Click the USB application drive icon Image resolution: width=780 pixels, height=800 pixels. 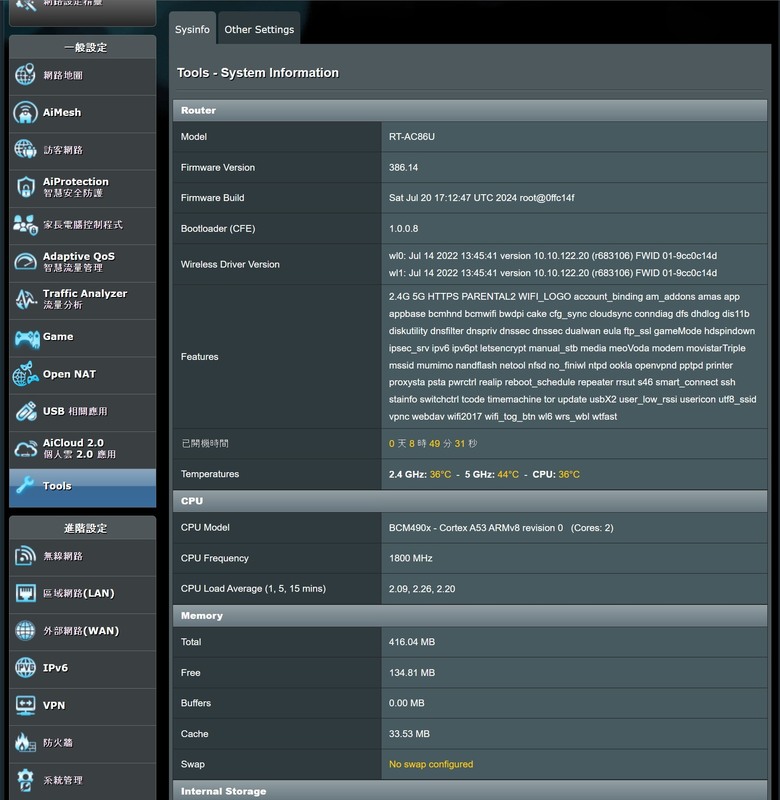[x=26, y=411]
